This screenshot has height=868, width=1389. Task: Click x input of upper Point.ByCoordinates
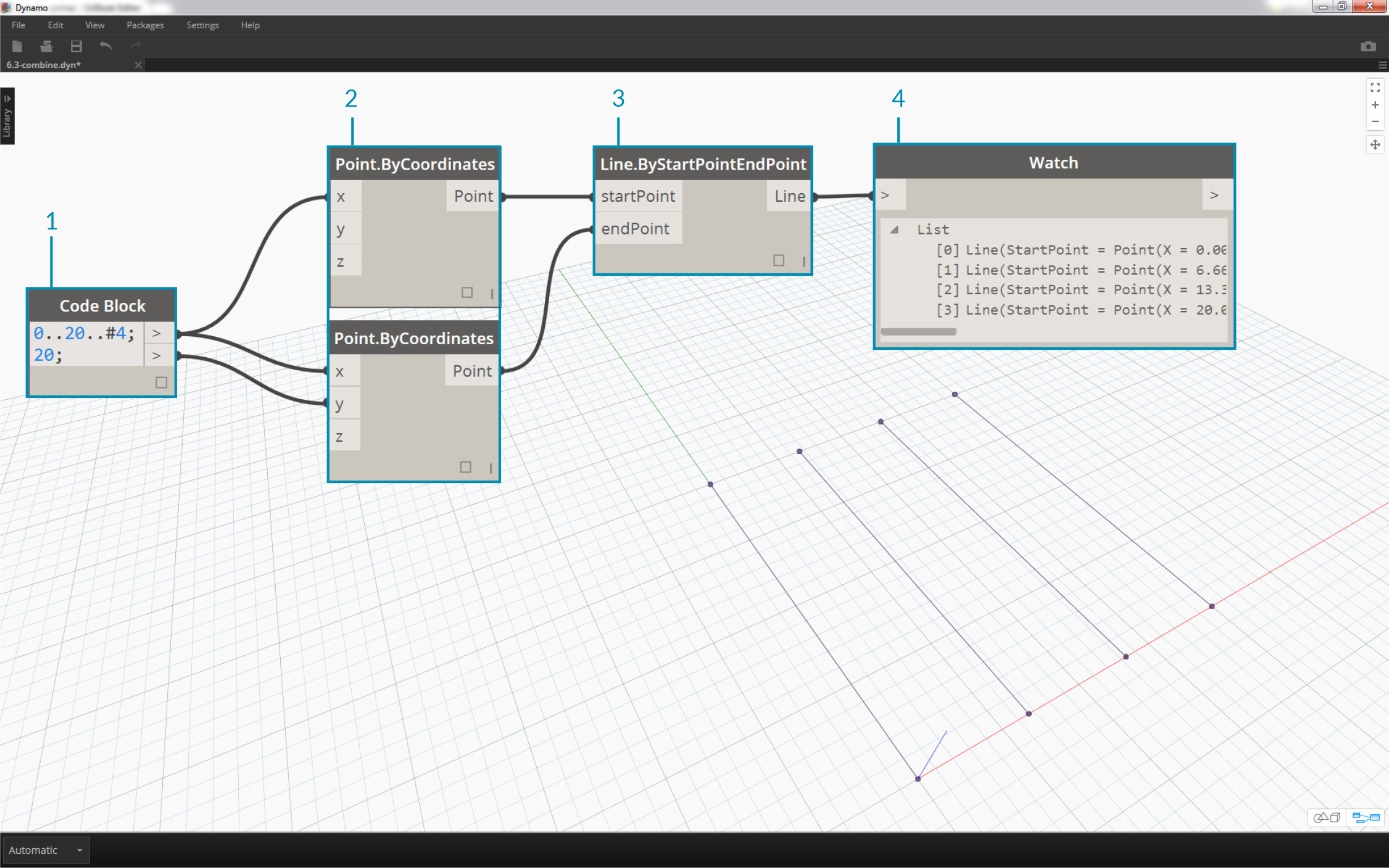[x=346, y=197]
